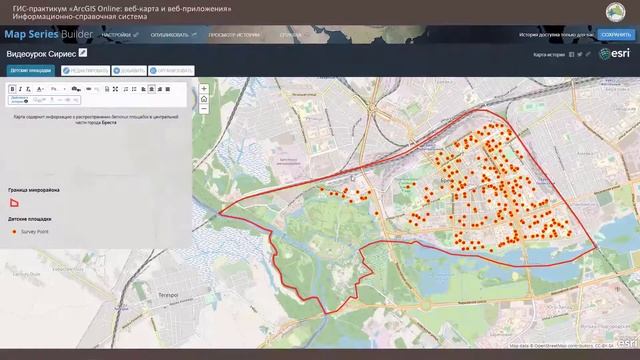The height and width of the screenshot is (360, 640).
Task: Remove formatting with the Tx icon
Action: 28,89
